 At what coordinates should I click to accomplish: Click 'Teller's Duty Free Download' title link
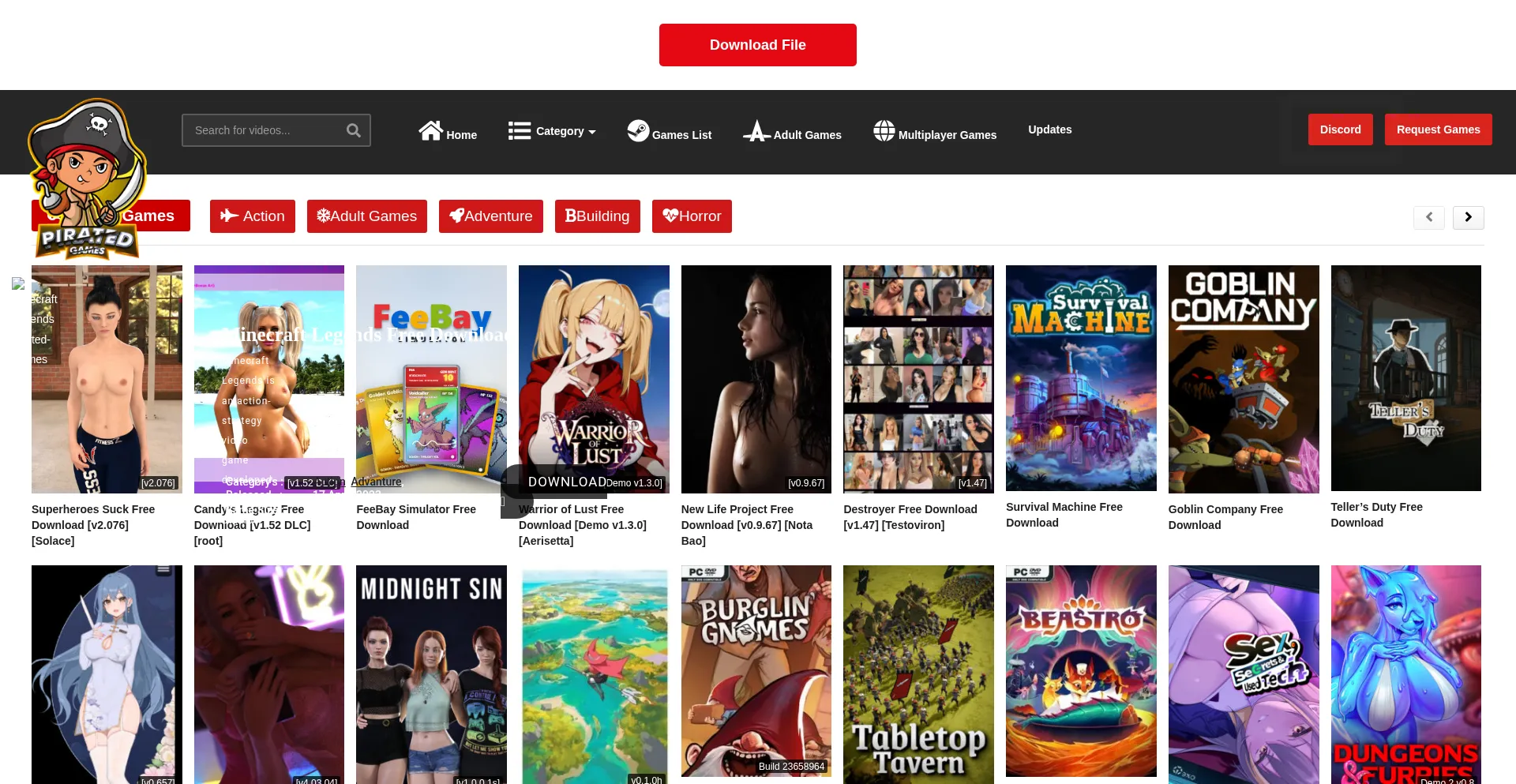tap(1376, 515)
